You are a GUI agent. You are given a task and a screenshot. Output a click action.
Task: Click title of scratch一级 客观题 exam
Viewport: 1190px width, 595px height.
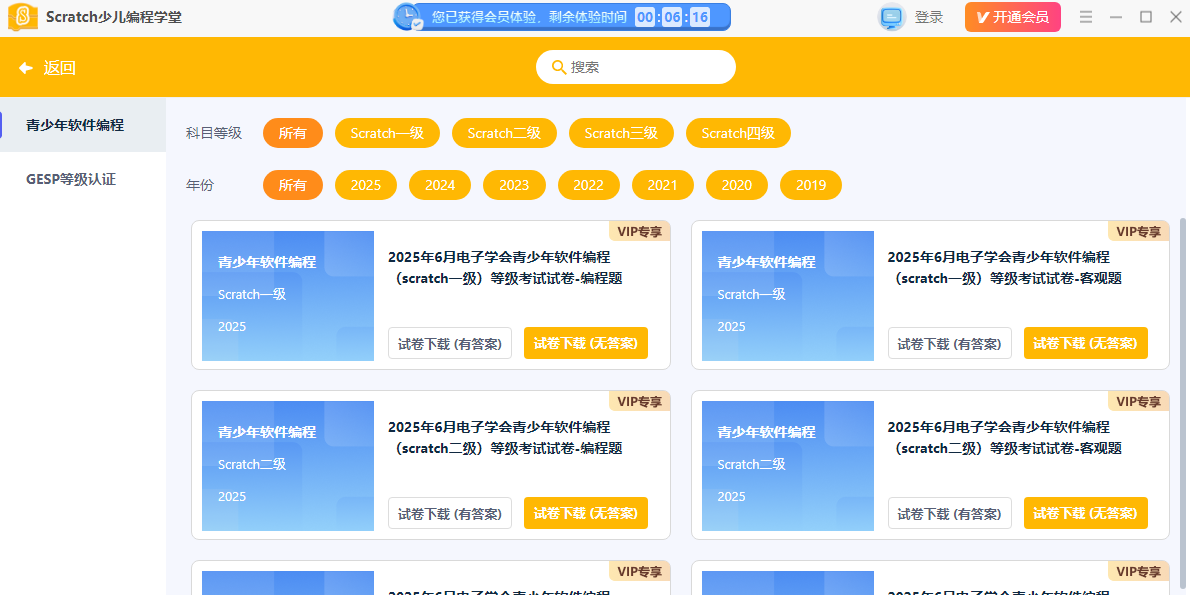pyautogui.click(x=1006, y=268)
